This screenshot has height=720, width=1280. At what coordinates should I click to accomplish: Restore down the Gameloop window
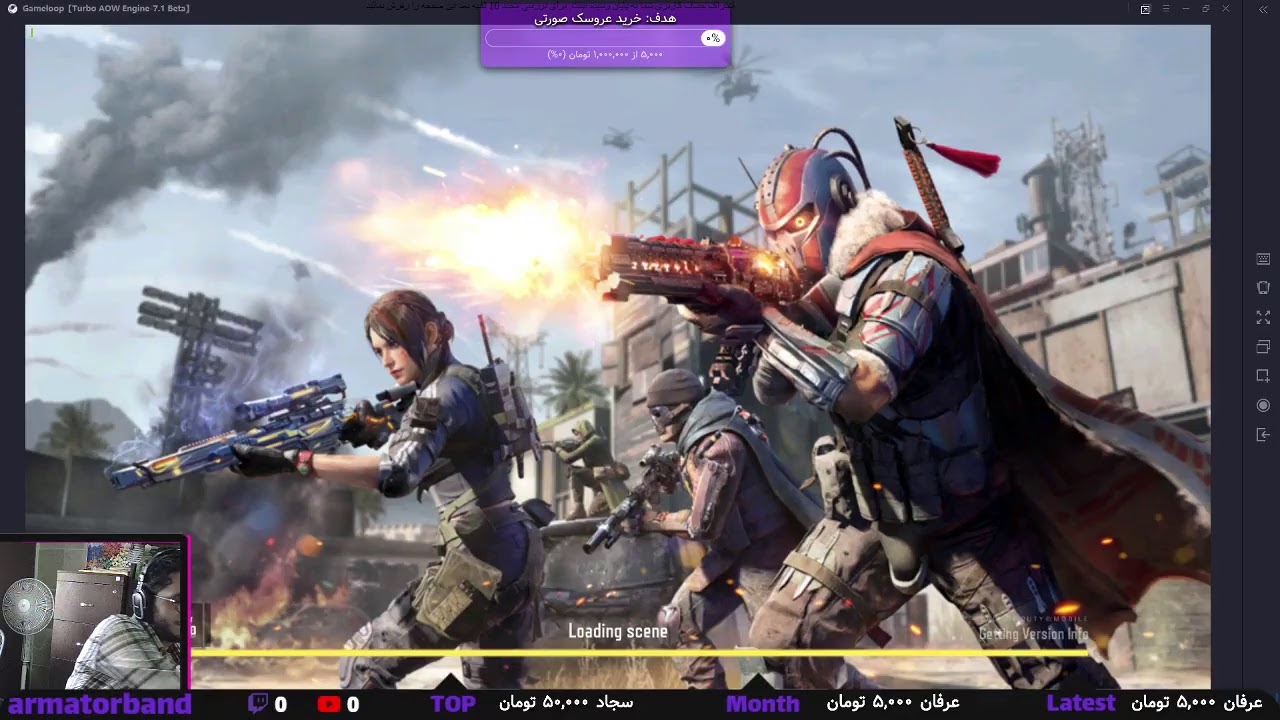(x=1206, y=9)
